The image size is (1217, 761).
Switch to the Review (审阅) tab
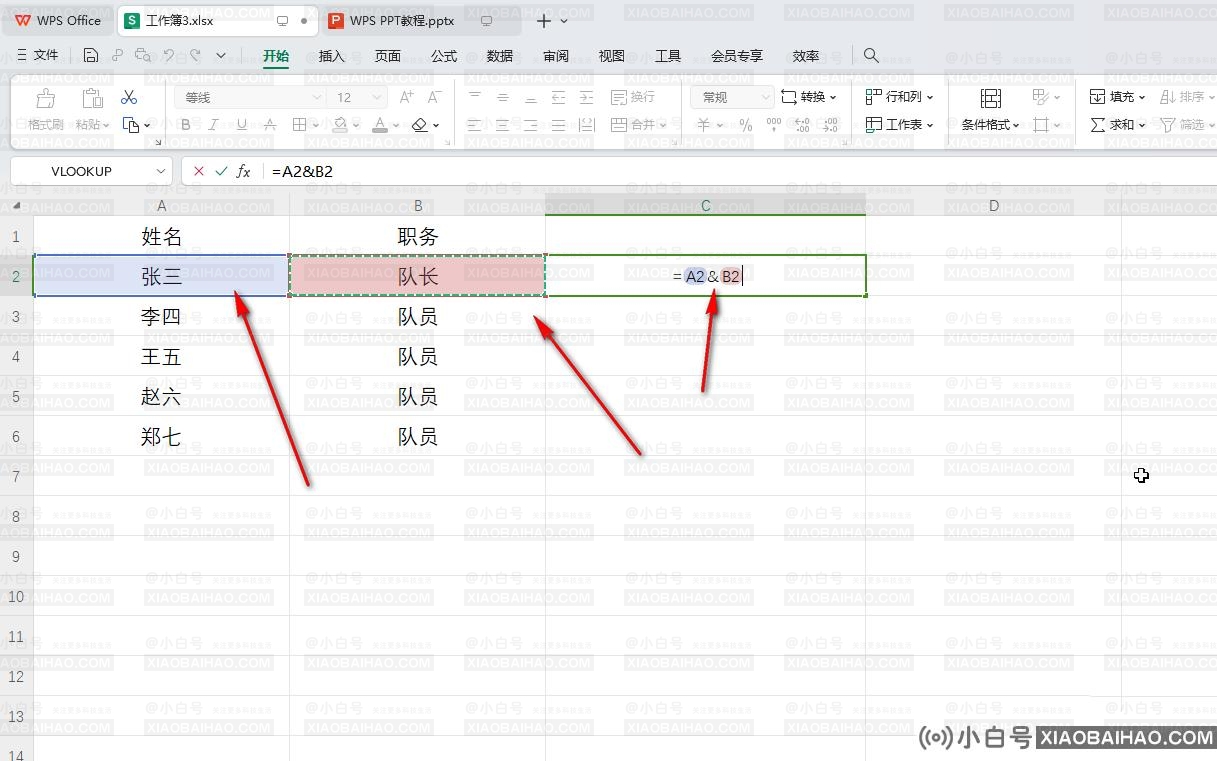pos(556,56)
